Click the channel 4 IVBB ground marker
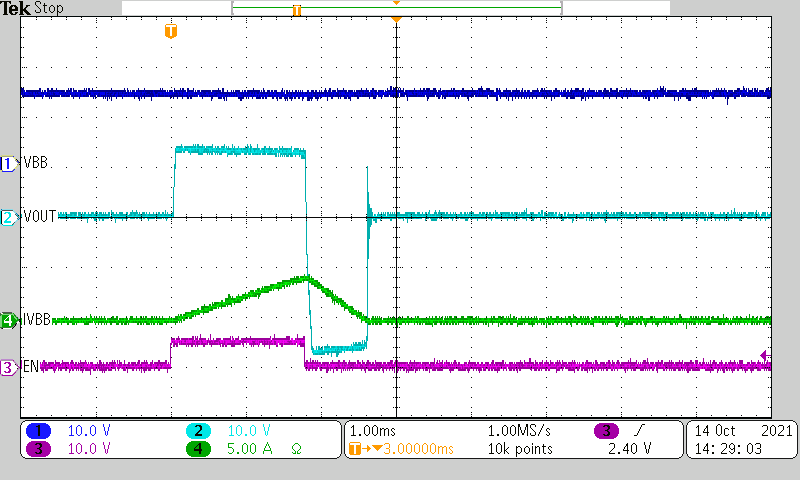 (x=8, y=320)
